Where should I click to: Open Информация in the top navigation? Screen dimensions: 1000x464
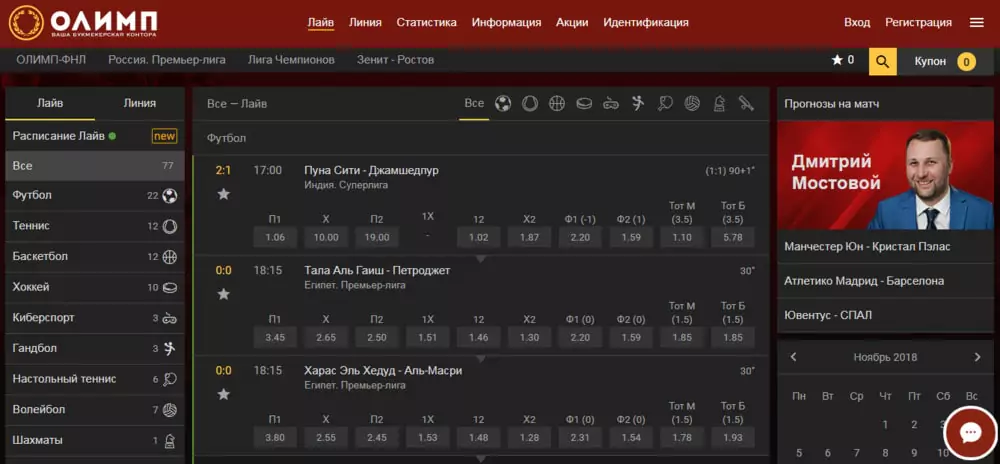pos(506,22)
